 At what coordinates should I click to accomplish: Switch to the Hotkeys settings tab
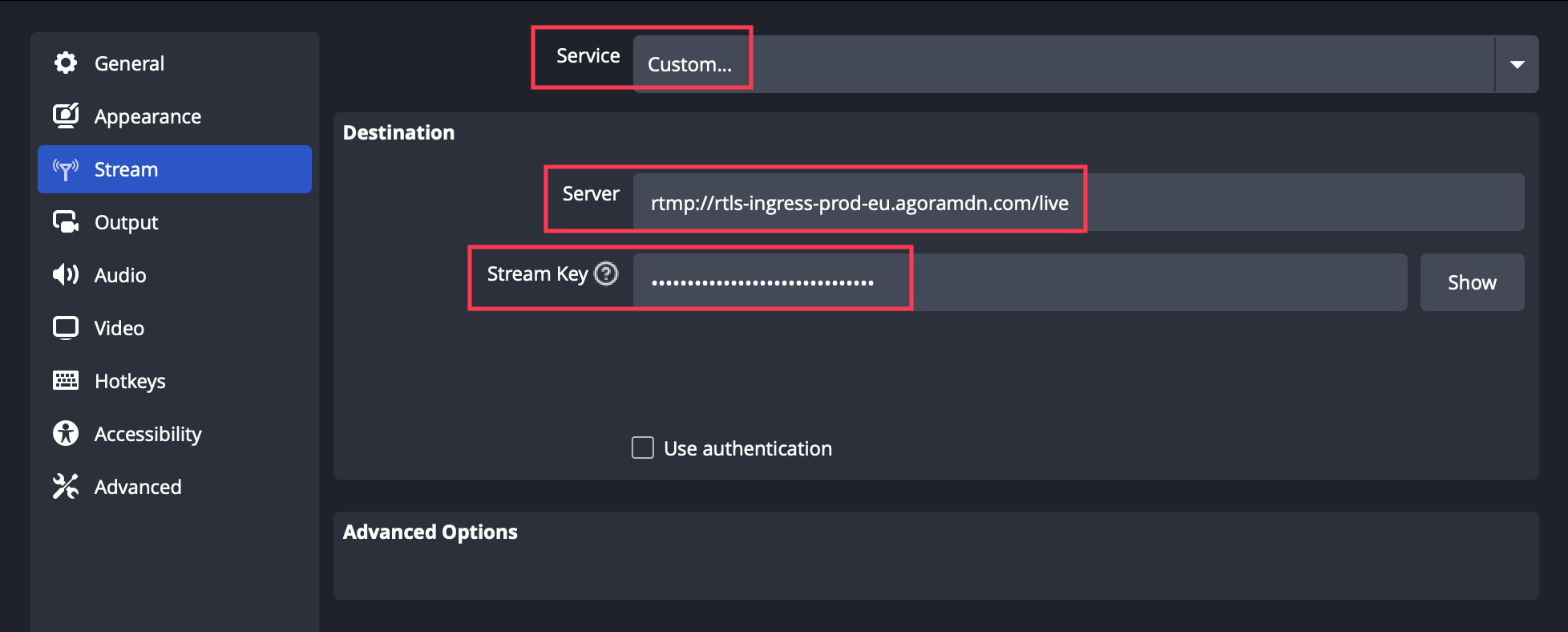[130, 381]
